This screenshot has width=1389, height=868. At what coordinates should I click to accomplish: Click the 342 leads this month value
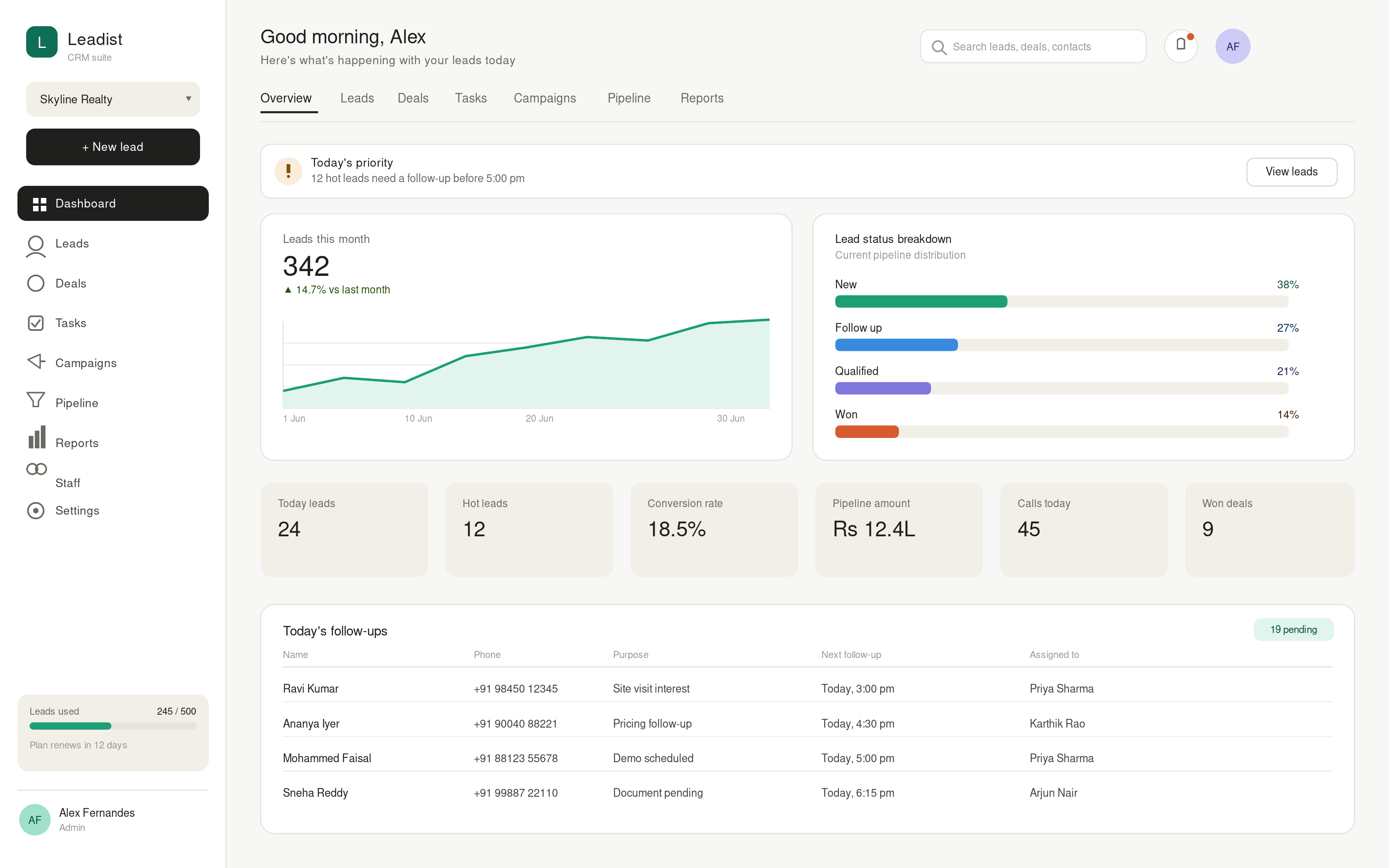click(306, 266)
